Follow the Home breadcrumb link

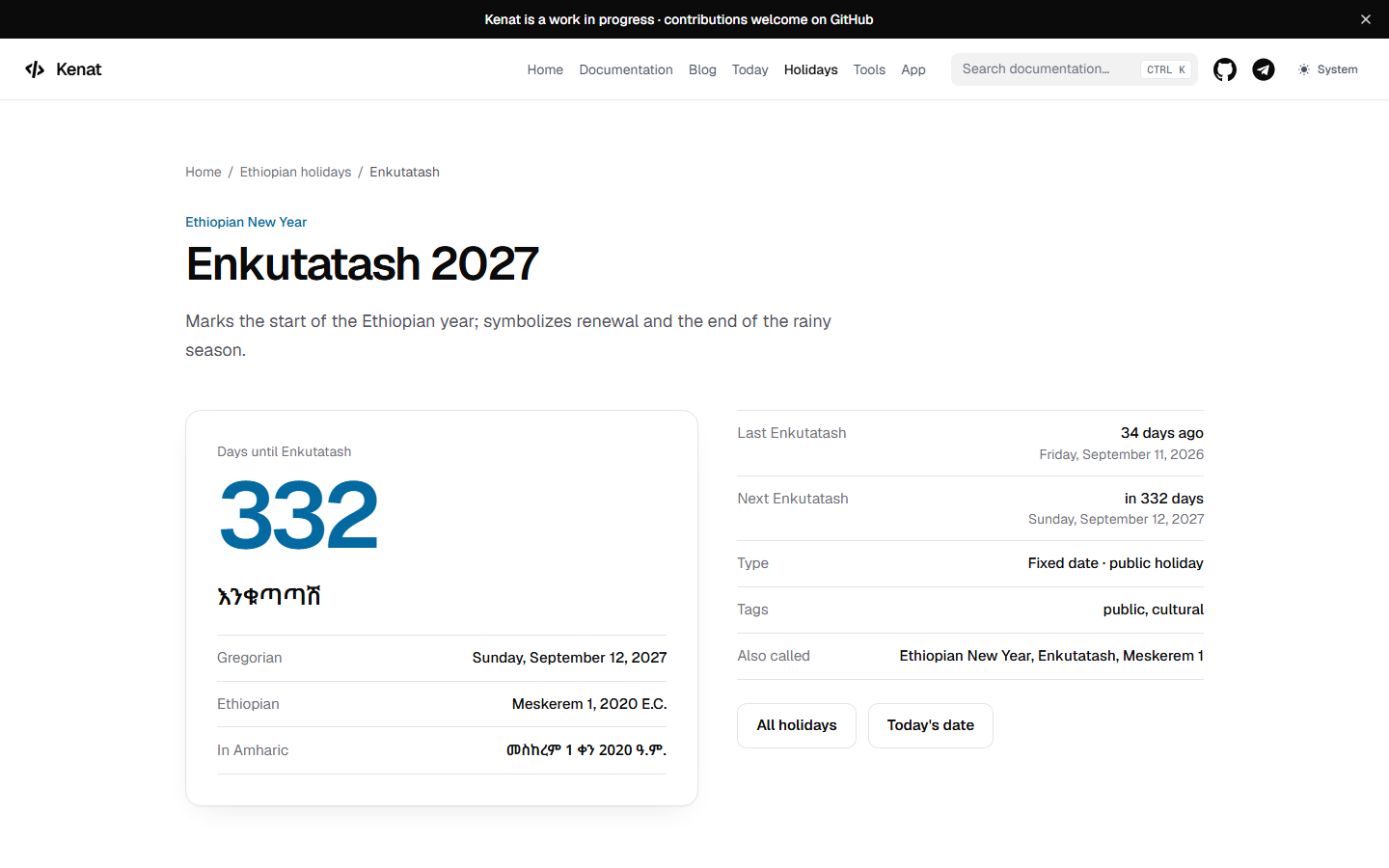pyautogui.click(x=204, y=172)
